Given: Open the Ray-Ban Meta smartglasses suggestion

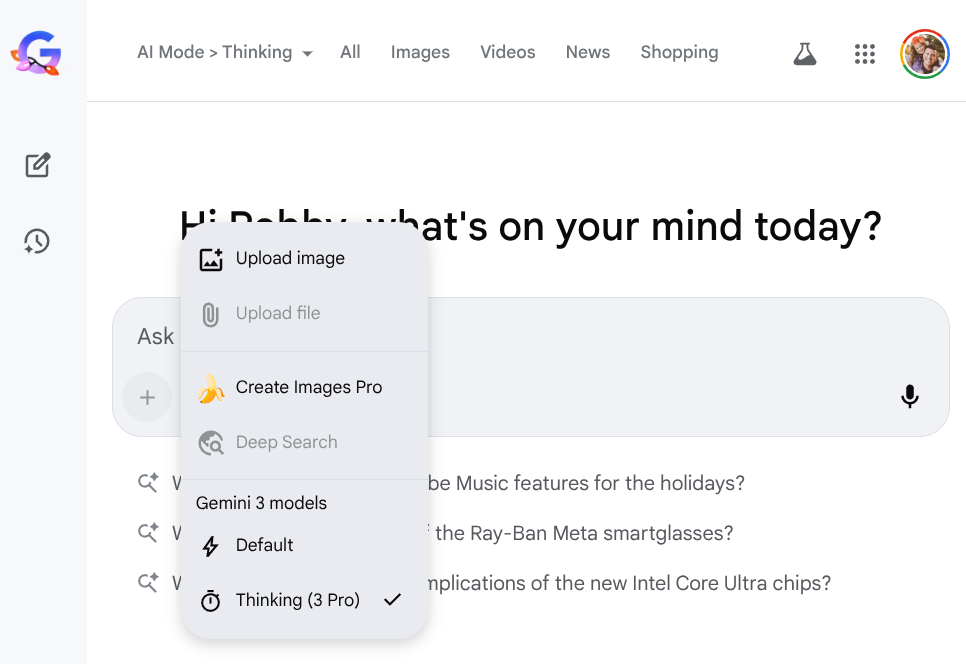Looking at the screenshot, I should click(583, 533).
